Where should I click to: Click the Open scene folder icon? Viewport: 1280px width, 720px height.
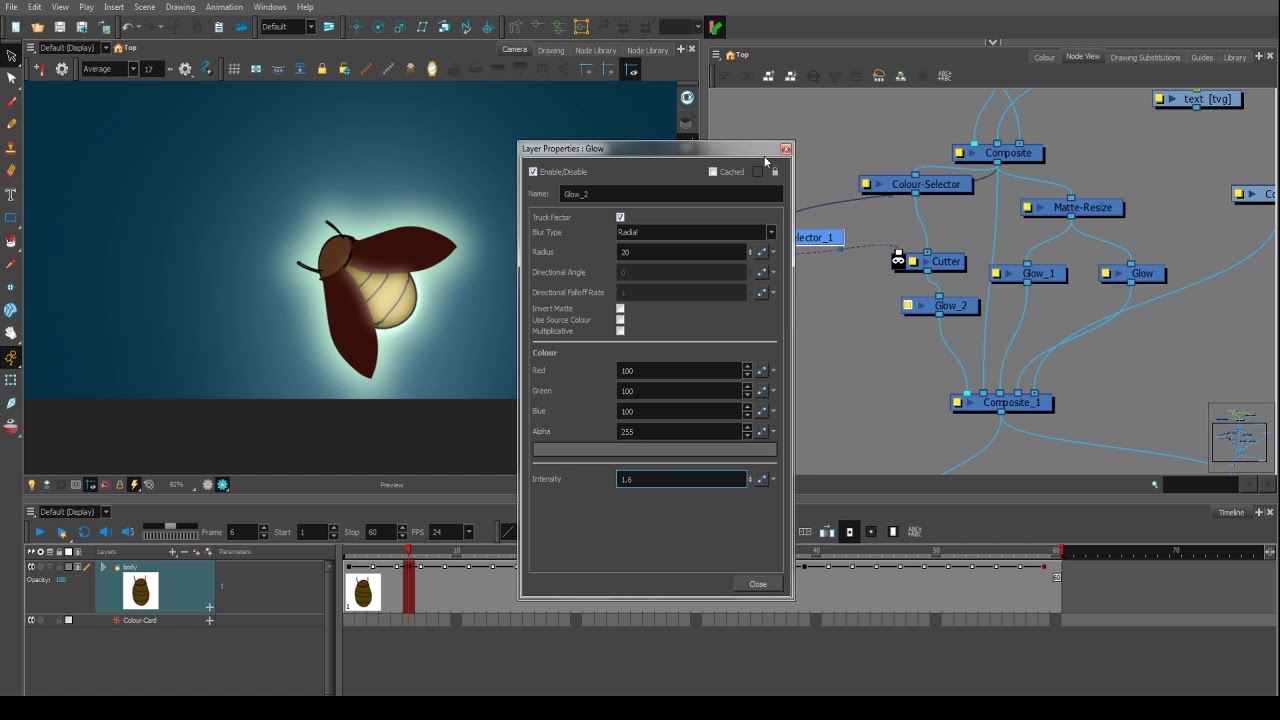37,27
